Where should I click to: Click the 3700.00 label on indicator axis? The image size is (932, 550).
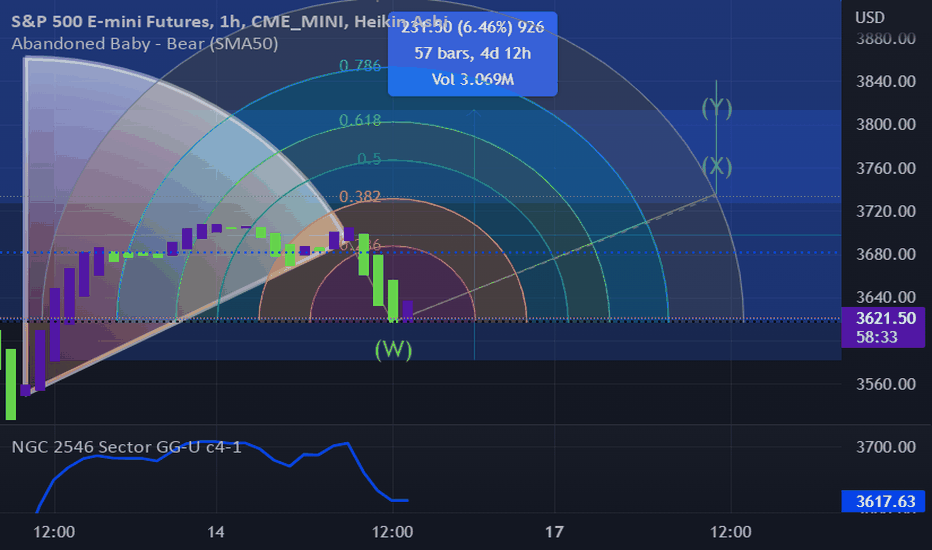[x=886, y=447]
